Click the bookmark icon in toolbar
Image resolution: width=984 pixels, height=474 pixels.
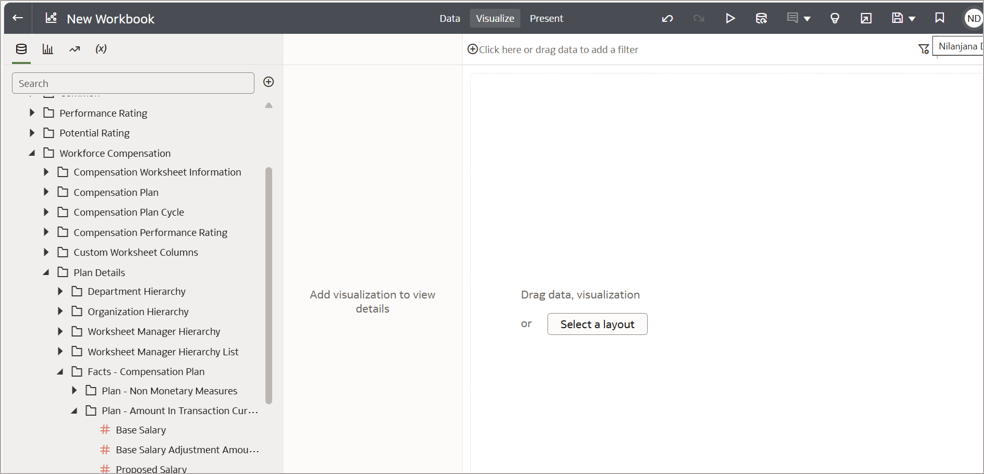click(x=939, y=18)
